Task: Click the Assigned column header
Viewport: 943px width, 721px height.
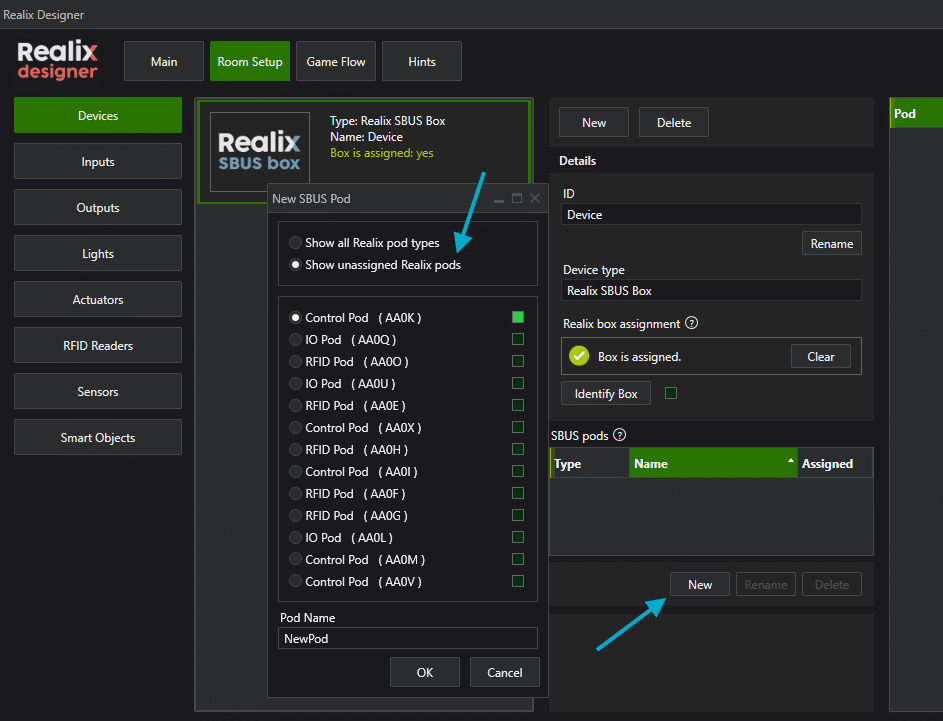Action: 833,463
